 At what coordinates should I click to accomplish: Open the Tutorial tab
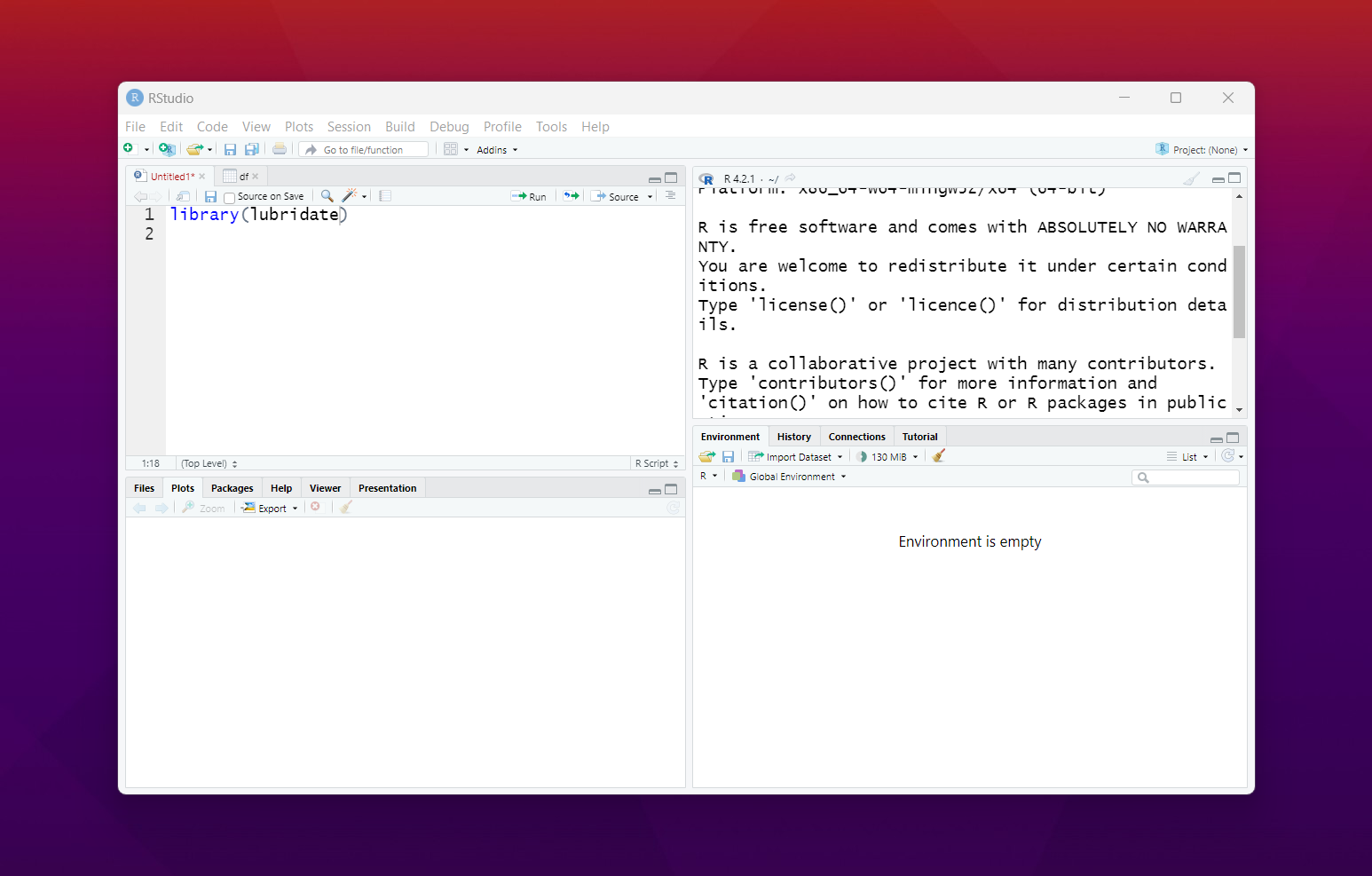(919, 437)
